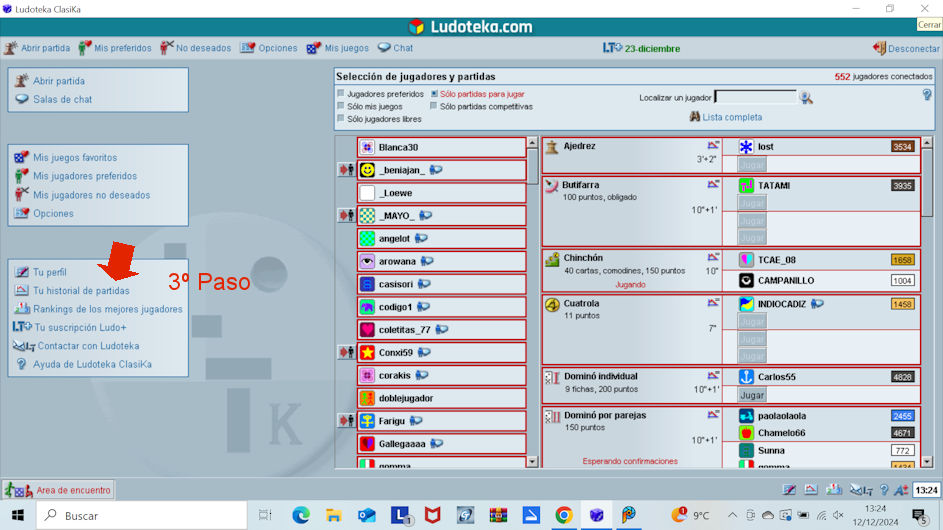Select player Blanca30 in the list
Viewport: 943px width, 530px height.
click(441, 147)
